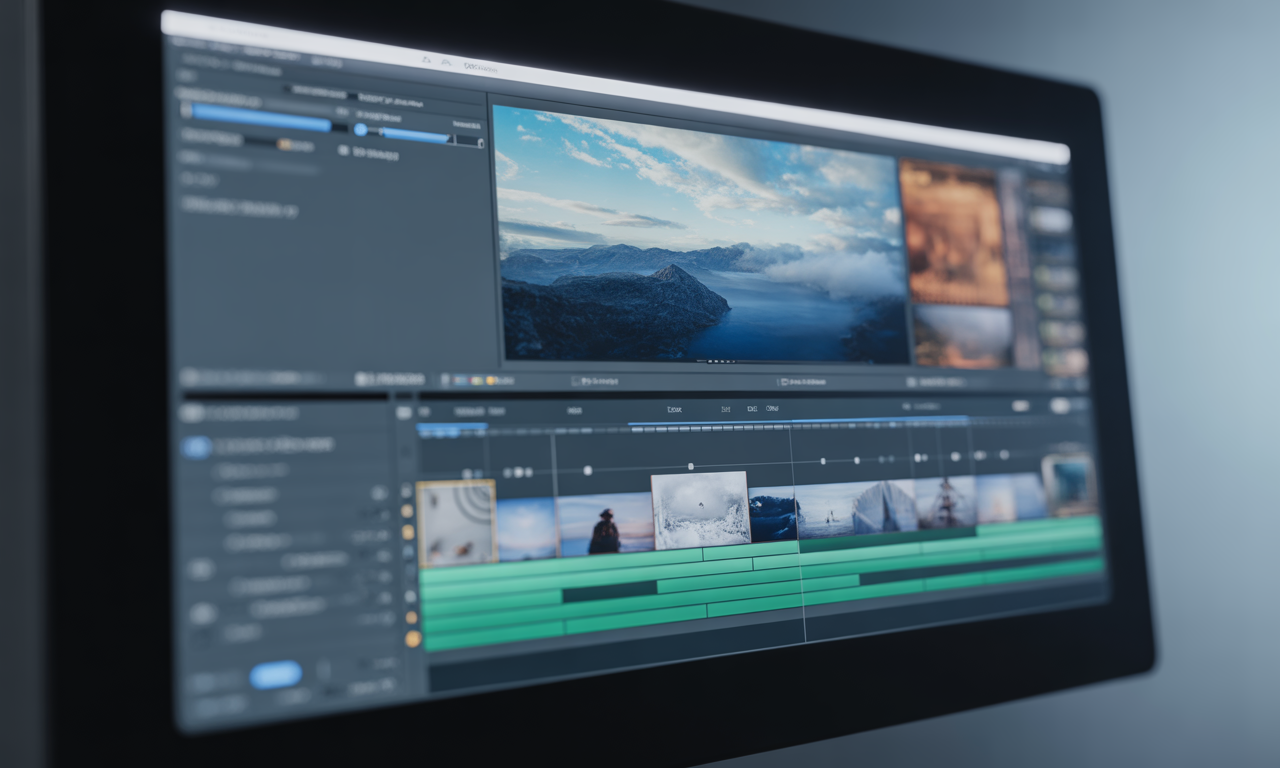This screenshot has height=768, width=1280.
Task: Click the first triangle icon in the top title bar
Action: coord(426,61)
